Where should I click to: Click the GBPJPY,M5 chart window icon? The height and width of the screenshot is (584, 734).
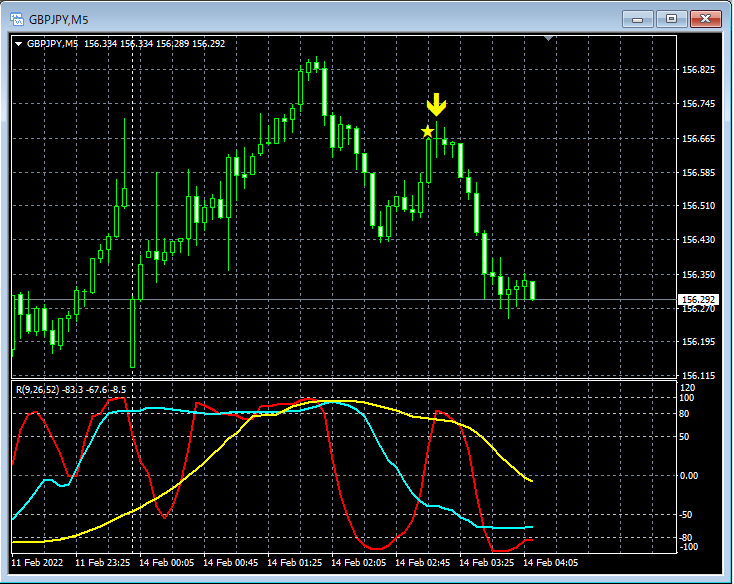(x=17, y=19)
